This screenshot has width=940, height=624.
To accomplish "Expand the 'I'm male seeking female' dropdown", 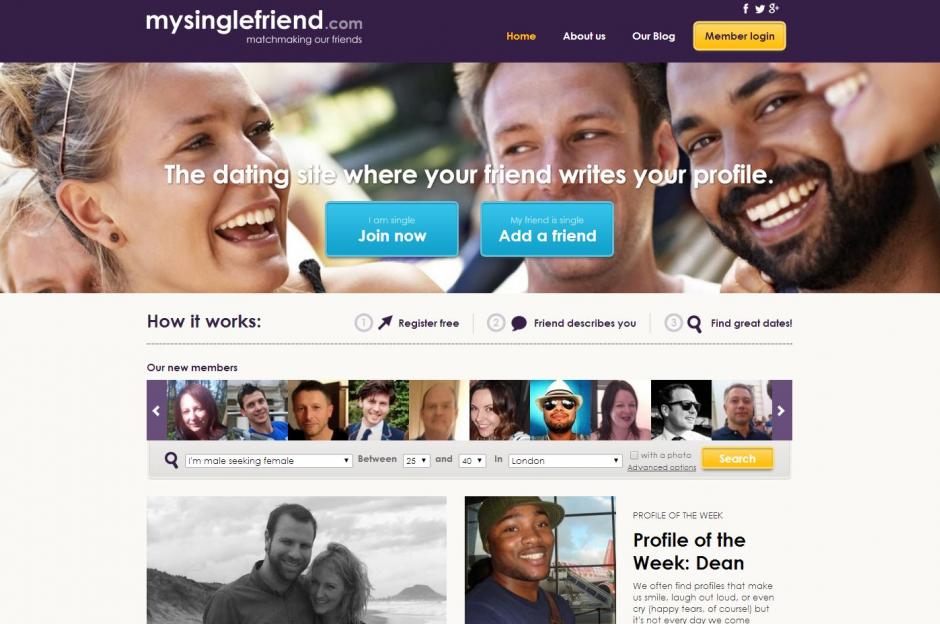I will 268,460.
